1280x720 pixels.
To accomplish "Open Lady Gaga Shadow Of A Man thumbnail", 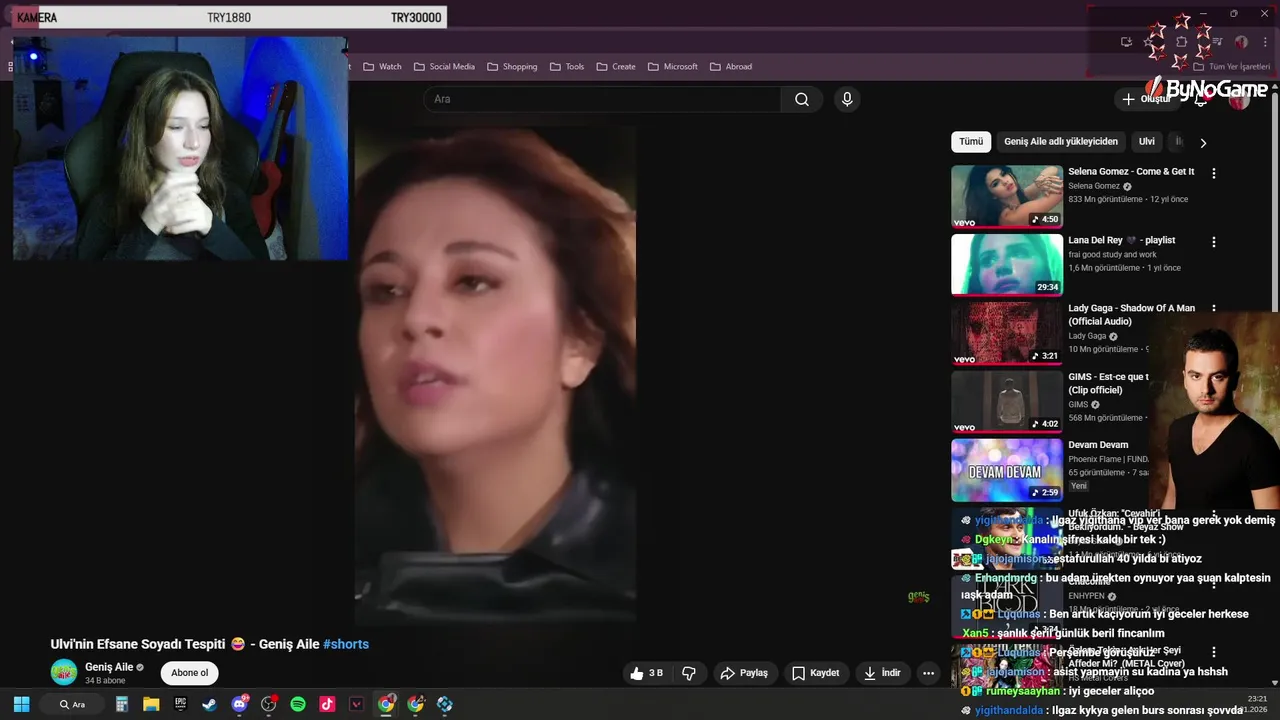I will (x=1007, y=333).
